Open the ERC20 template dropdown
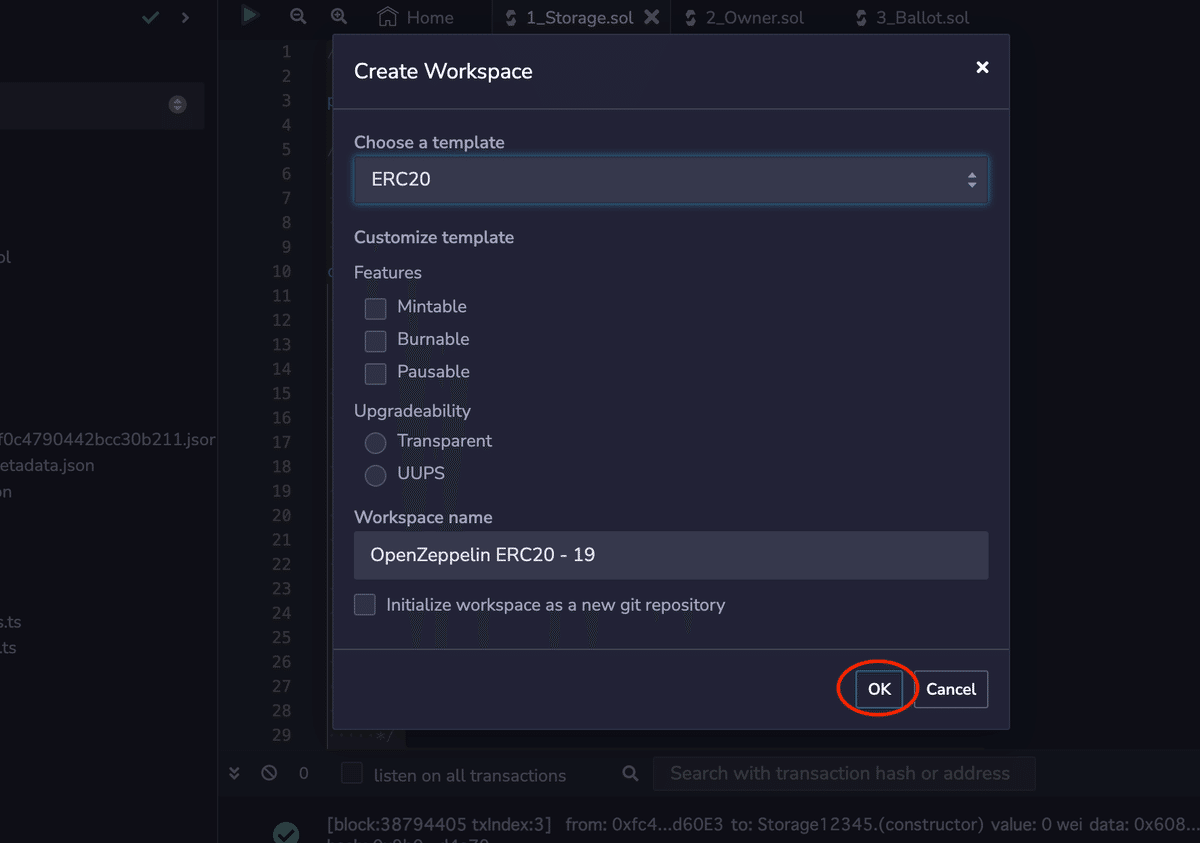 click(671, 180)
